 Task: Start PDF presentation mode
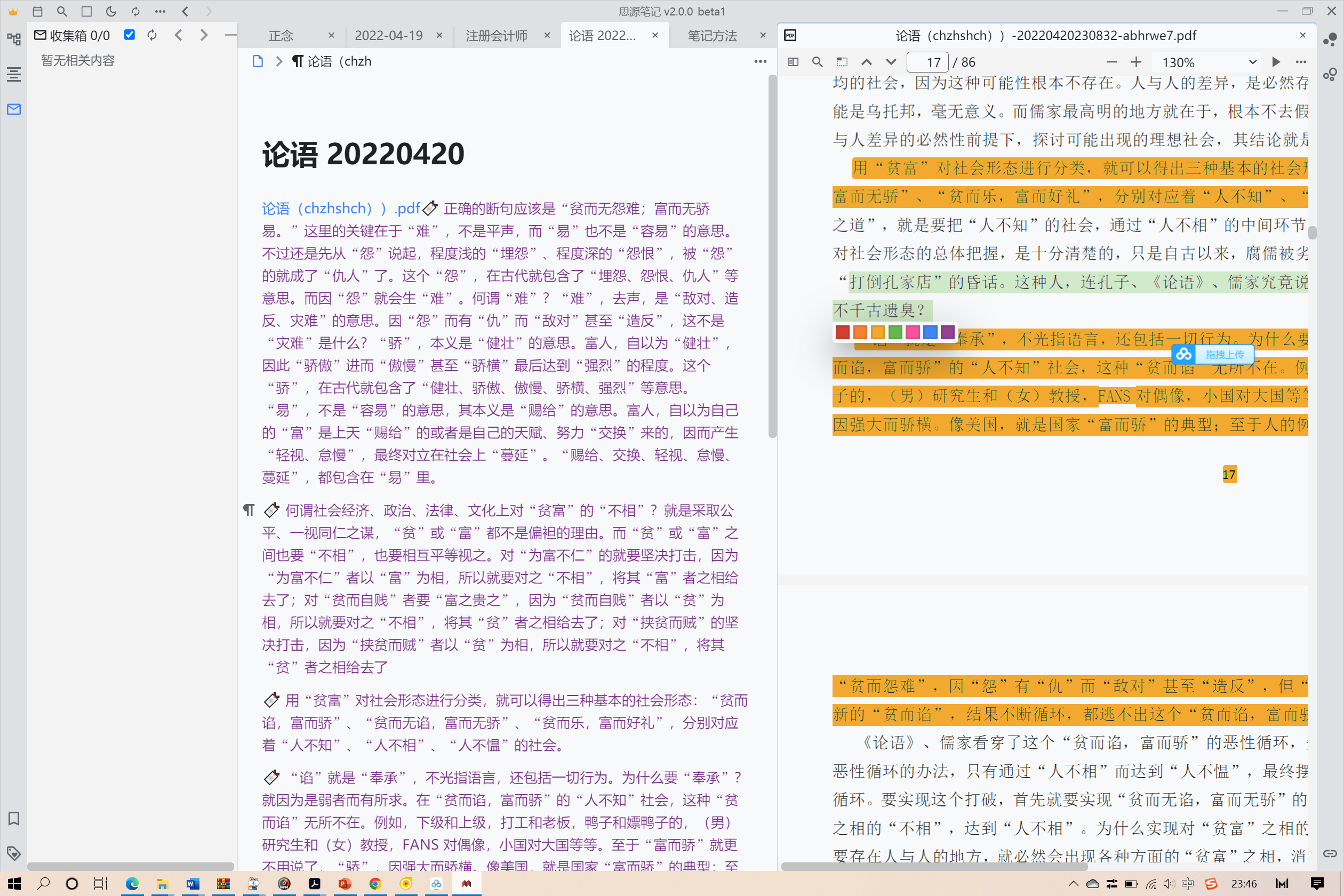pyautogui.click(x=1275, y=62)
